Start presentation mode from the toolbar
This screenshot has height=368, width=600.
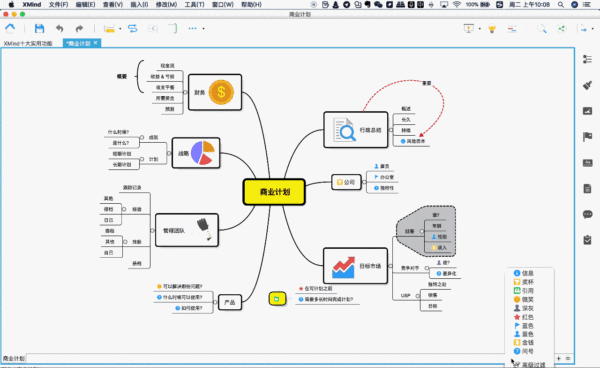[x=468, y=28]
